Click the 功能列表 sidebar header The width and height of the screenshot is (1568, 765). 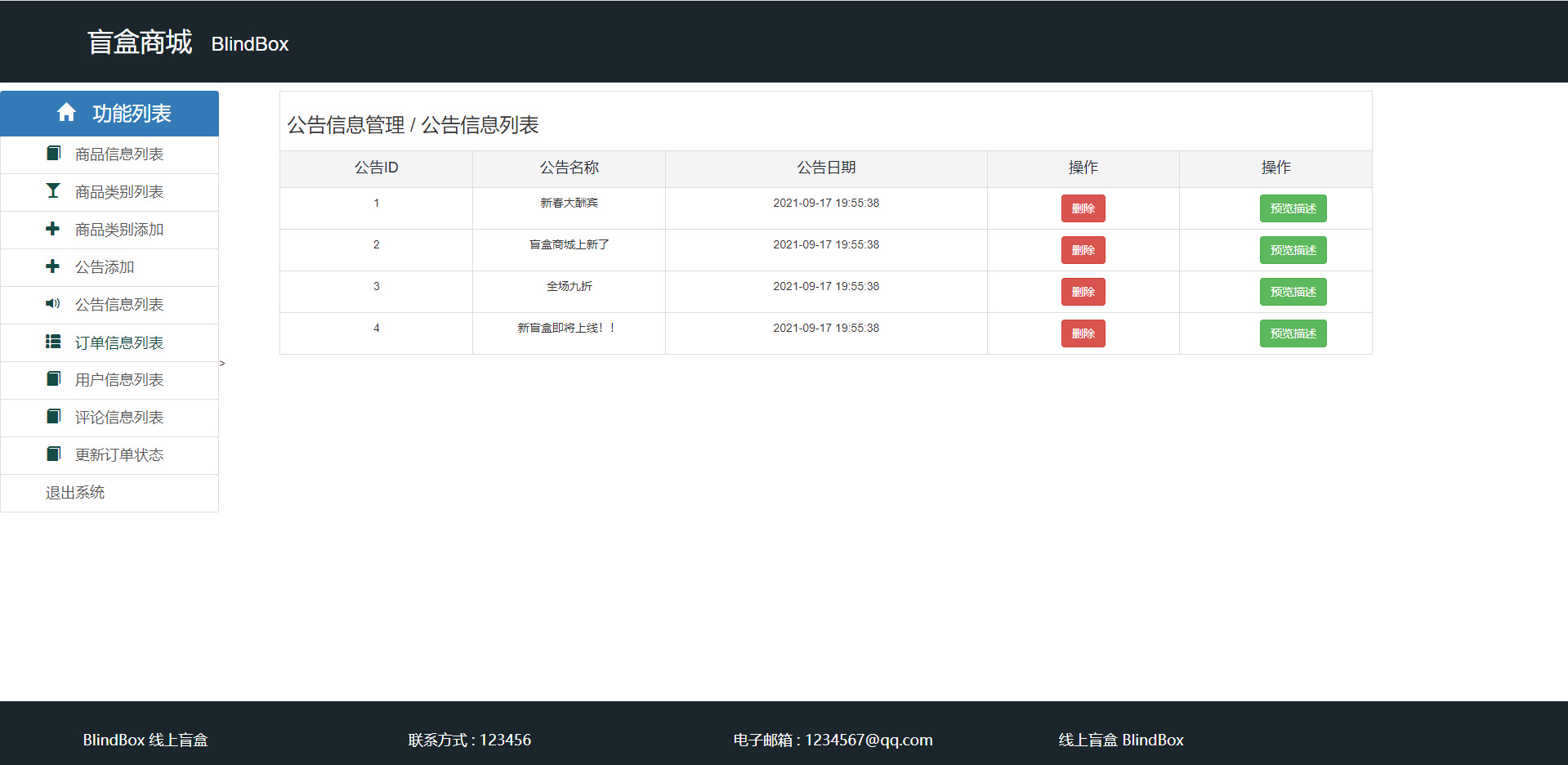pyautogui.click(x=109, y=114)
